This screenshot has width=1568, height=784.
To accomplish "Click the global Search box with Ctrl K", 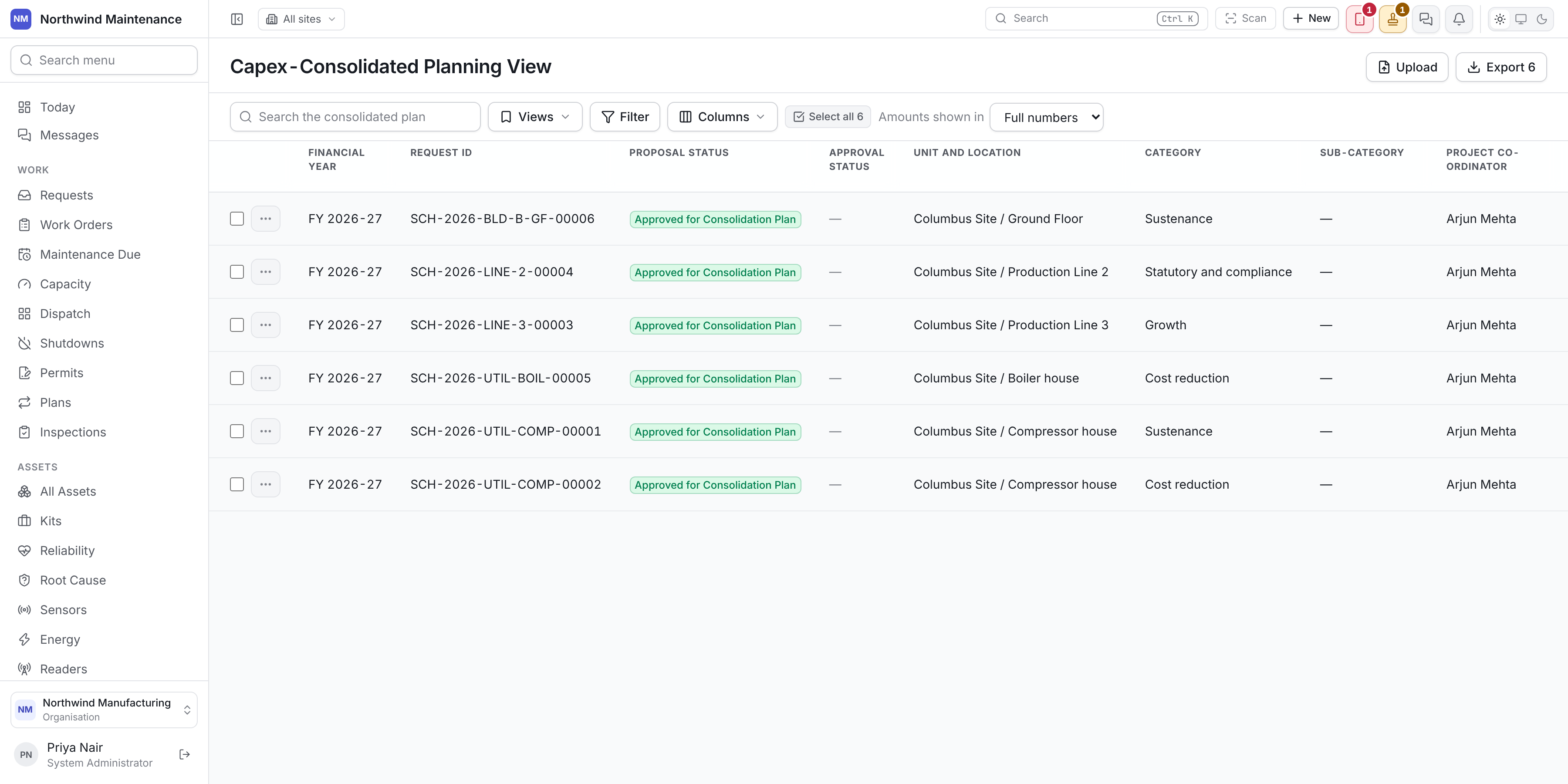I will pyautogui.click(x=1096, y=18).
